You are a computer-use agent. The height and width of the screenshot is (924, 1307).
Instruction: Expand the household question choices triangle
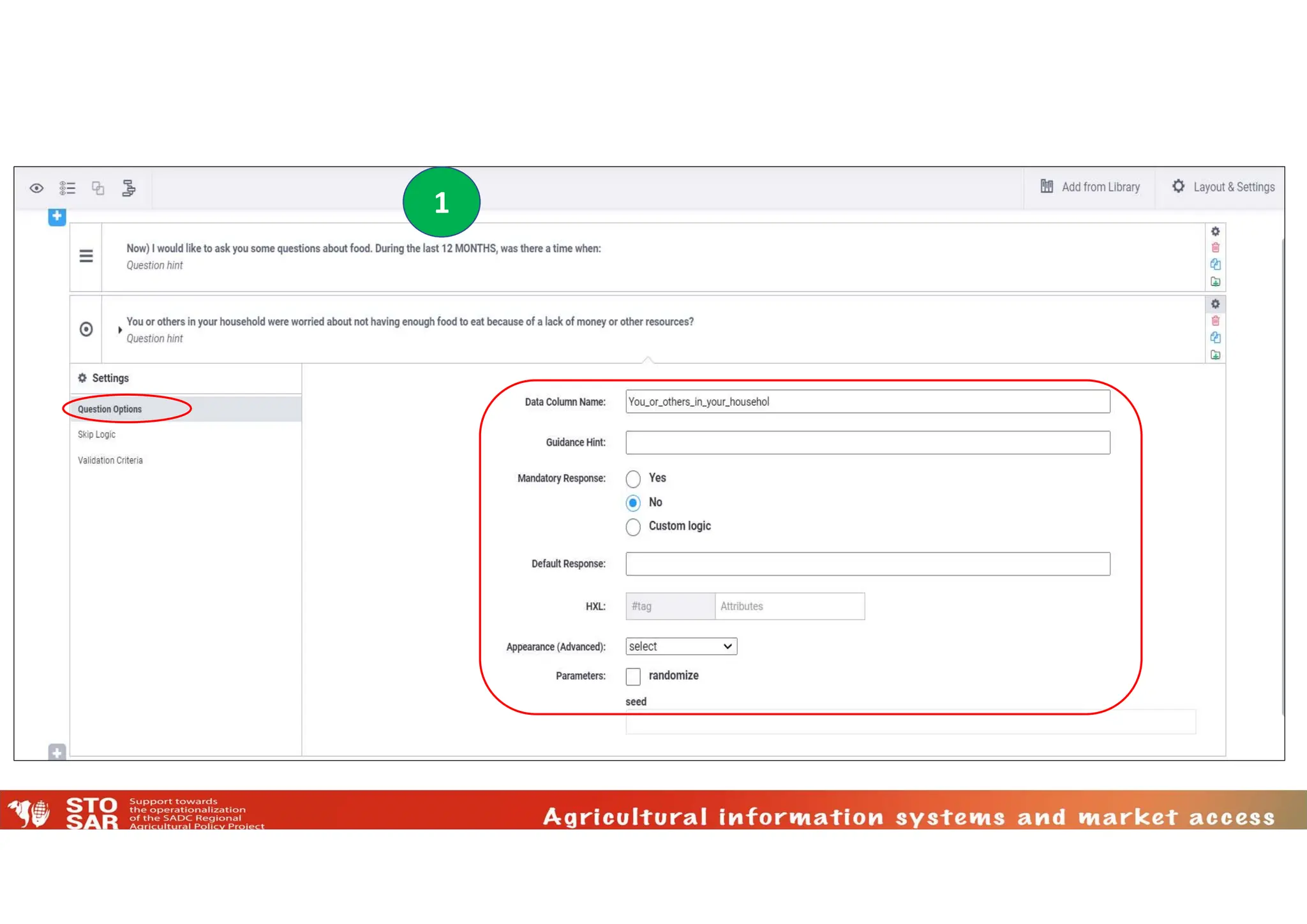[119, 330]
